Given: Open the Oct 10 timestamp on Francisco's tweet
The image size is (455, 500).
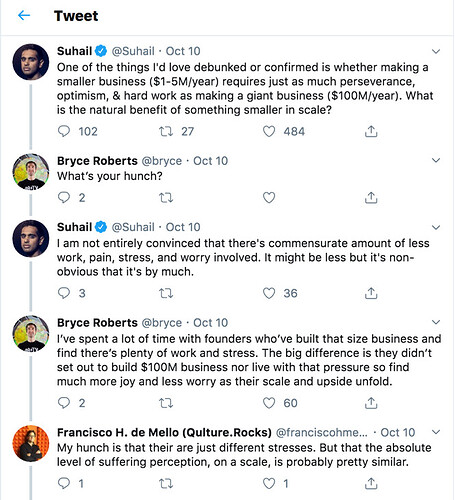Looking at the screenshot, I should point(398,432).
